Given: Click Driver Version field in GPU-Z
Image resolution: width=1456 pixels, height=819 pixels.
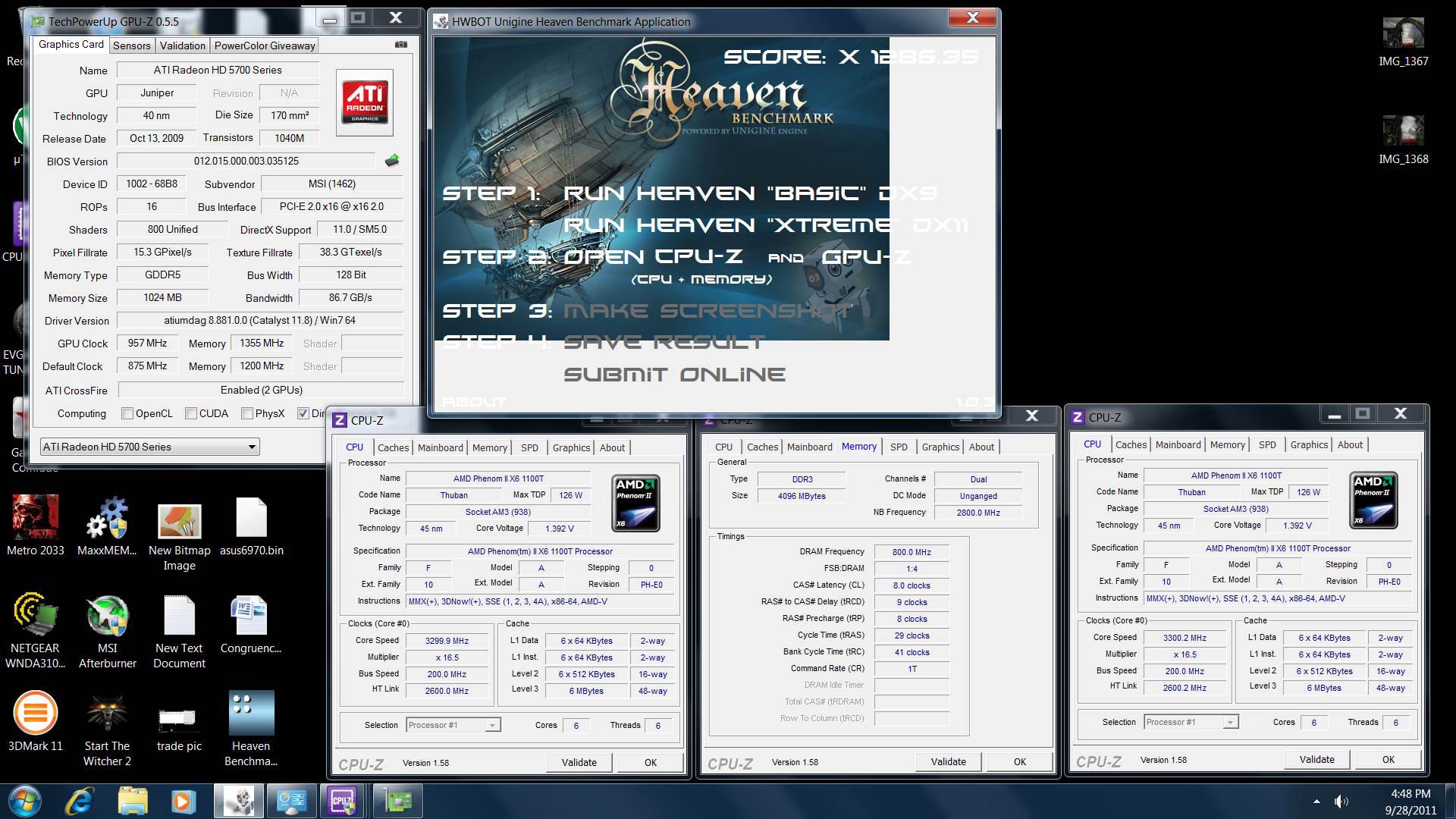Looking at the screenshot, I should 260,321.
